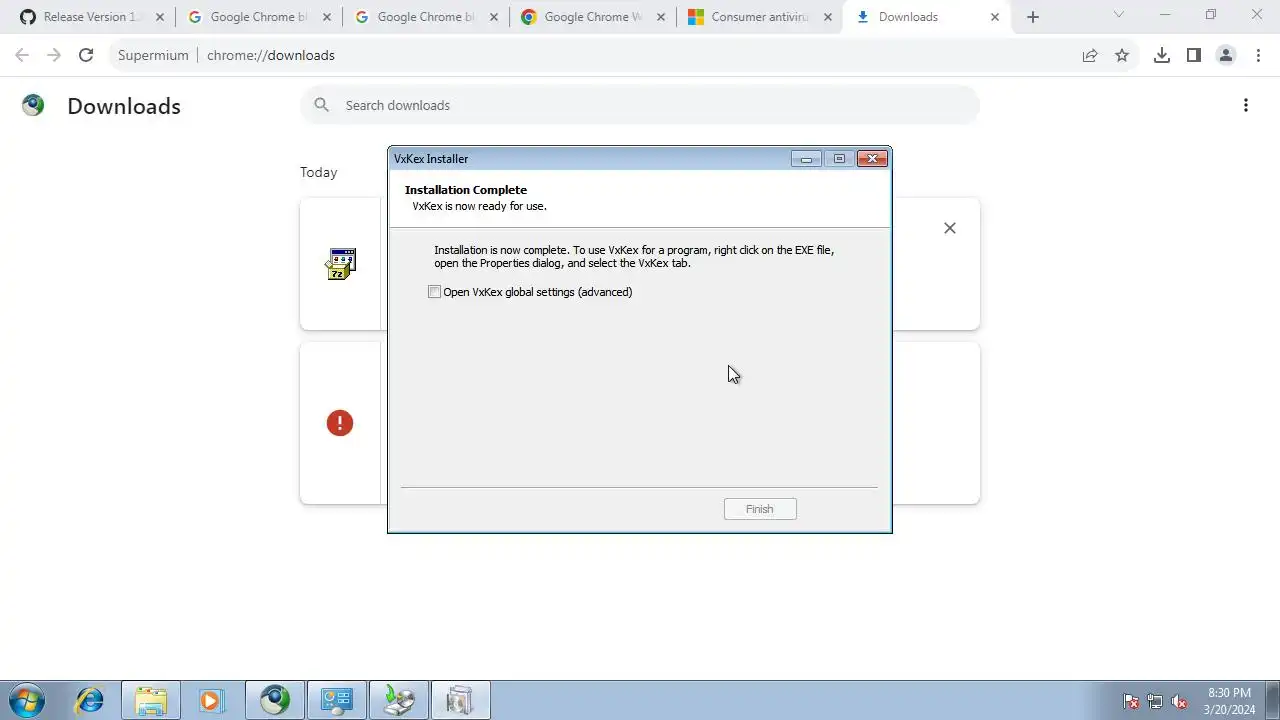This screenshot has width=1280, height=720.
Task: Open a new browser tab
Action: click(x=1033, y=17)
